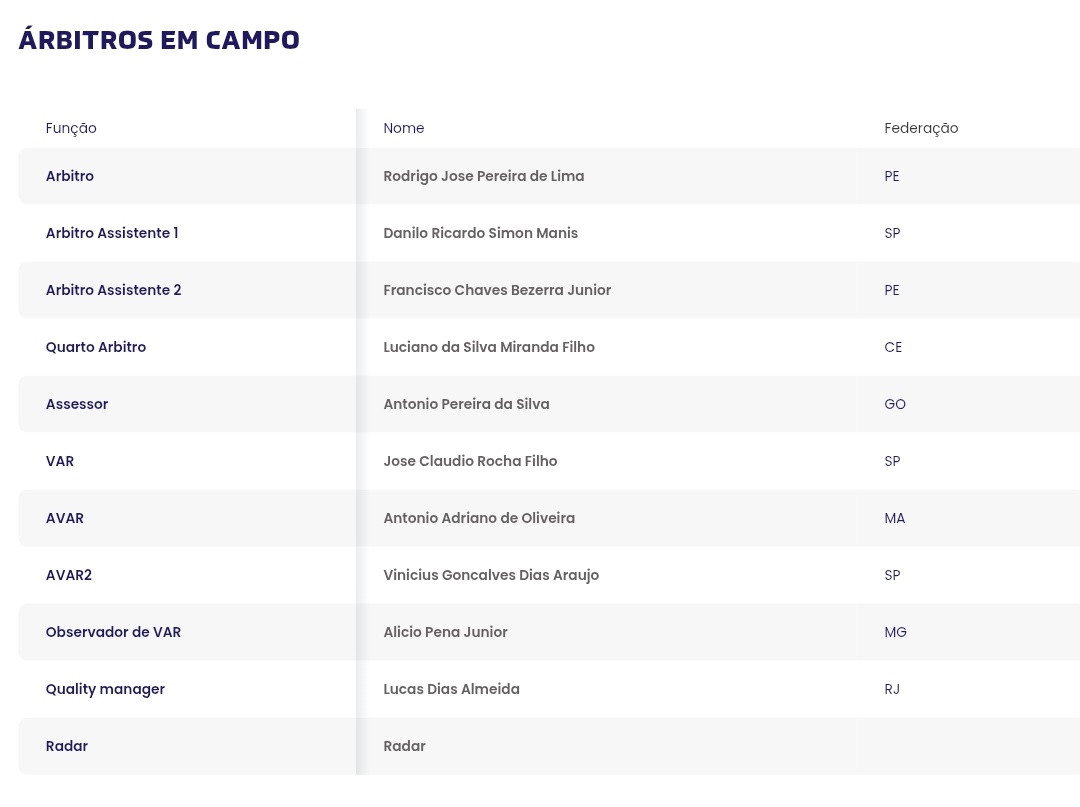Click the ÁRBITROS EM CAMPO heading

point(159,41)
